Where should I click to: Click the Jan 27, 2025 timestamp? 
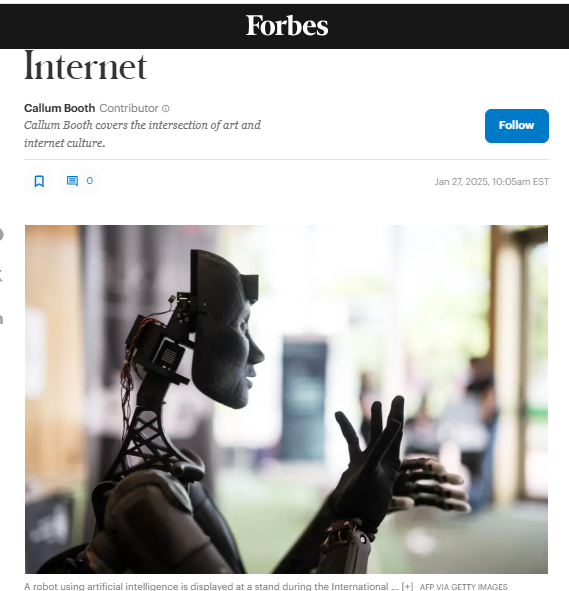492,182
